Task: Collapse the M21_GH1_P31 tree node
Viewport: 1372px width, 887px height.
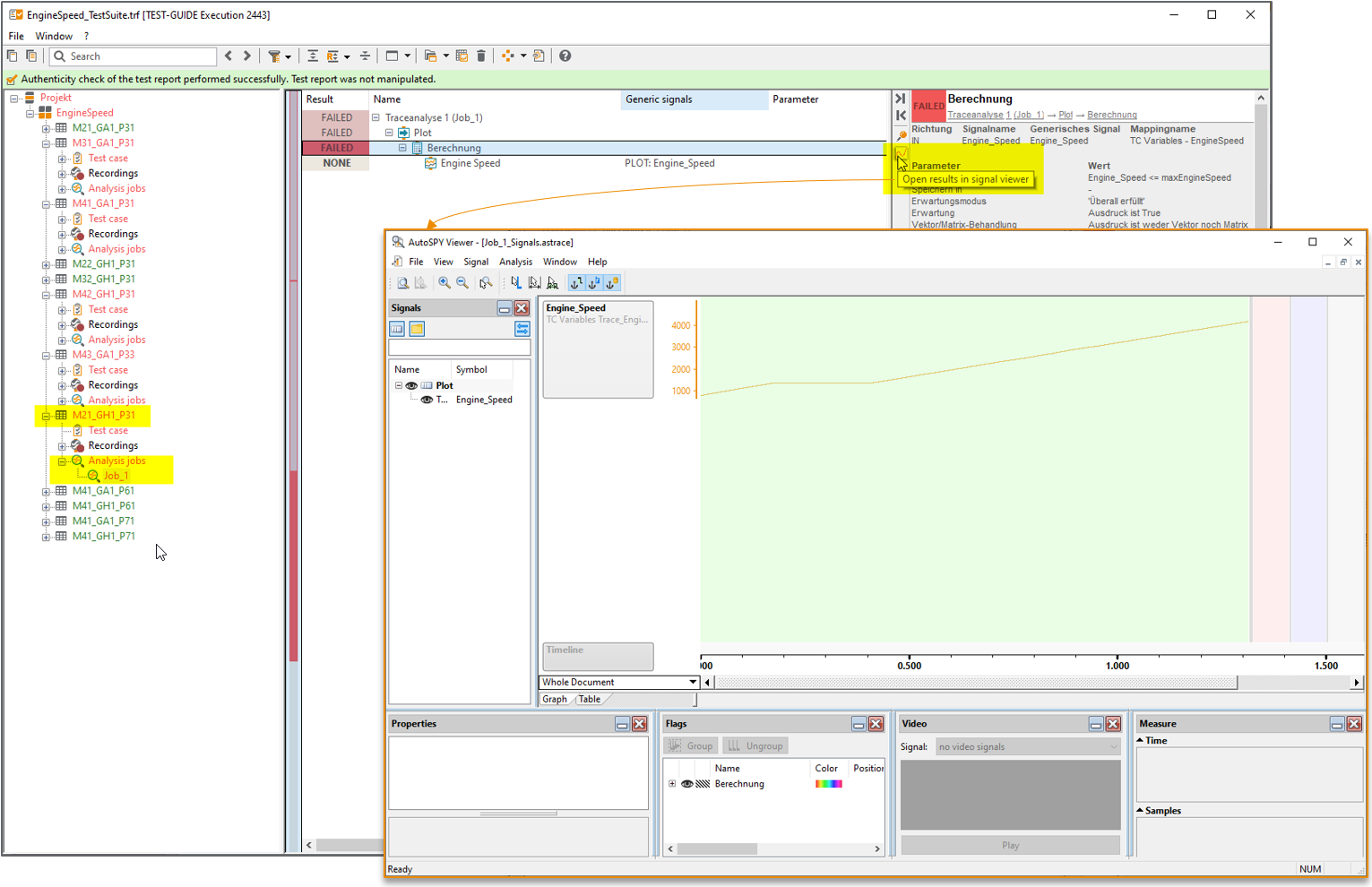Action: 46,415
